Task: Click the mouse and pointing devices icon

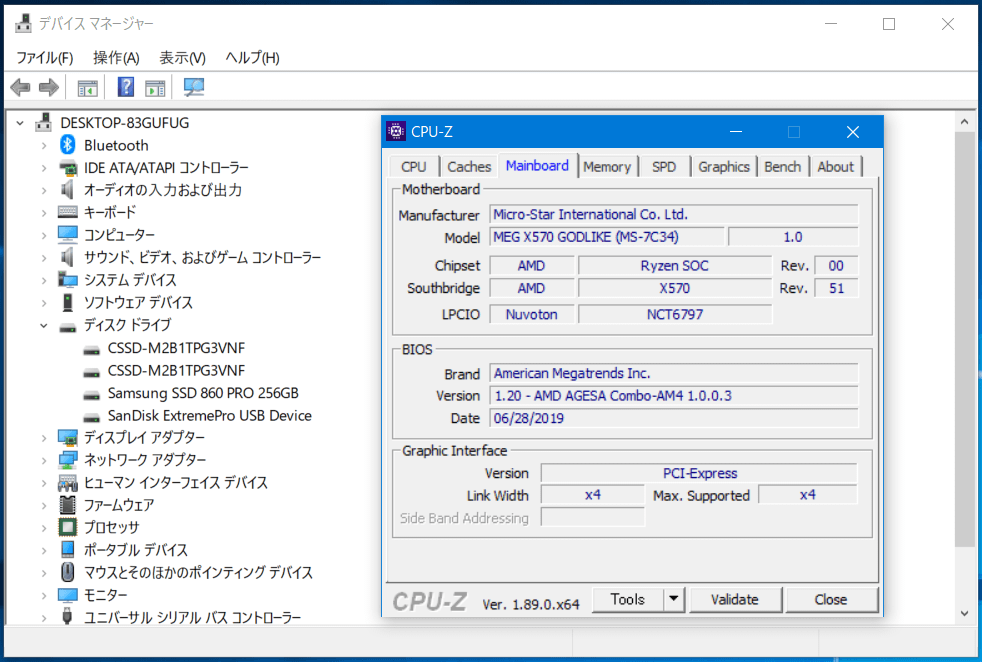Action: coord(68,572)
